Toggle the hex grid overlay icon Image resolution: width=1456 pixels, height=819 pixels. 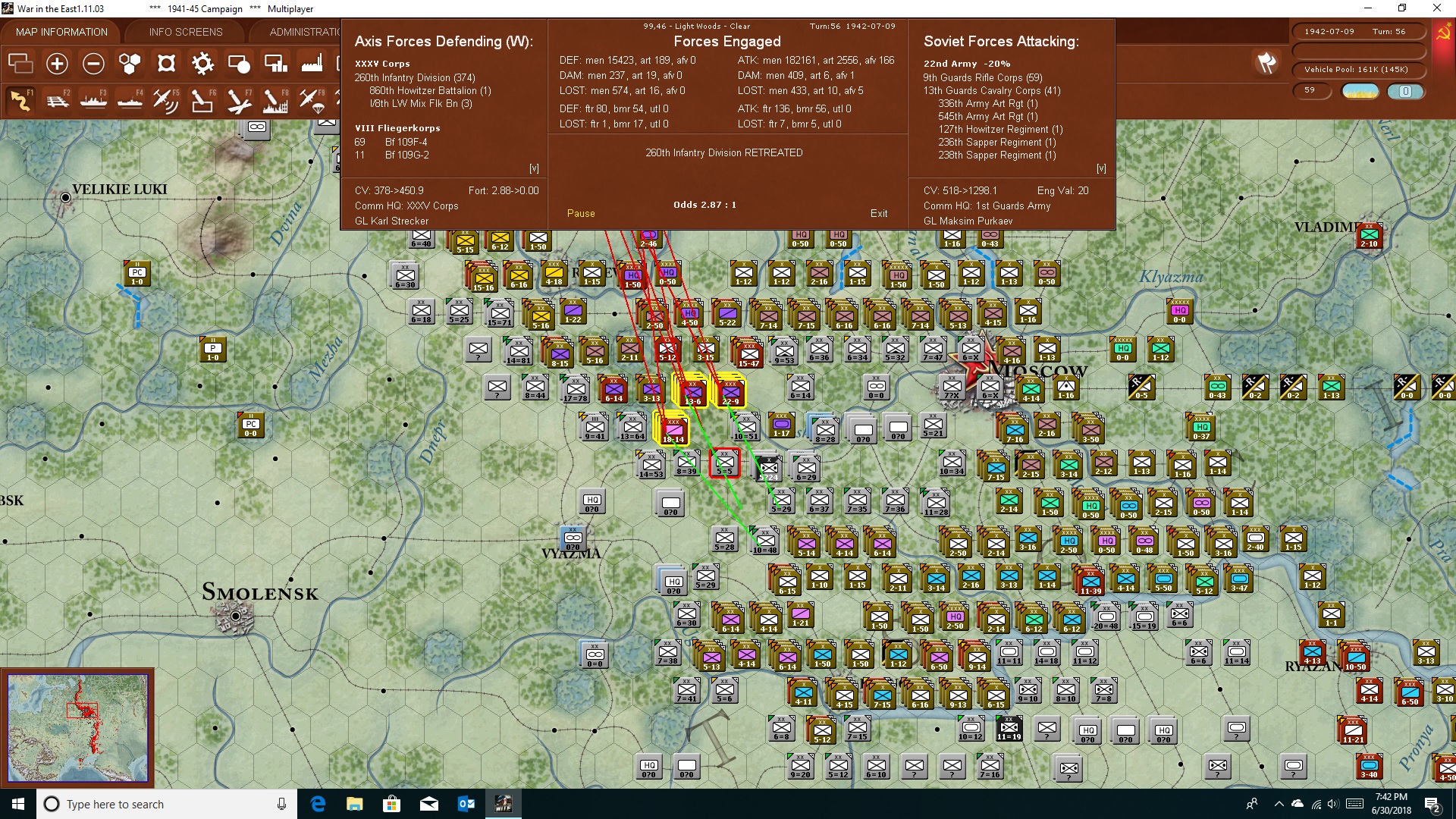click(x=130, y=64)
